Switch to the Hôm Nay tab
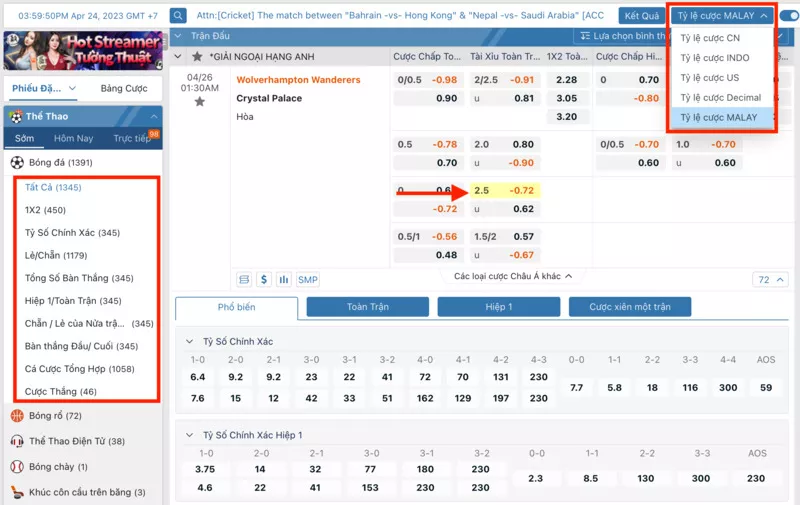The height and width of the screenshot is (505, 800). click(73, 138)
